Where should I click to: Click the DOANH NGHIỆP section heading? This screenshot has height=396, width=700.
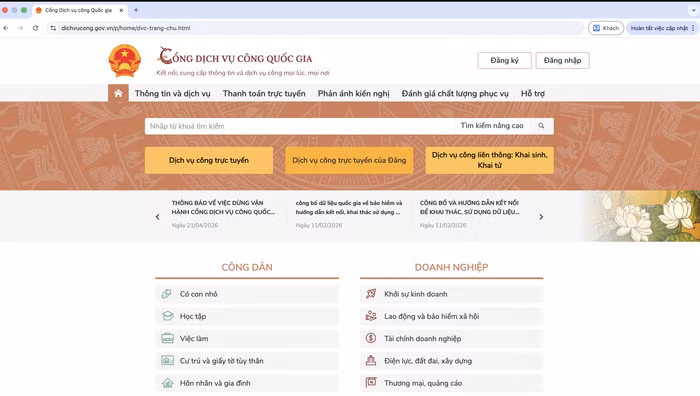(x=451, y=267)
